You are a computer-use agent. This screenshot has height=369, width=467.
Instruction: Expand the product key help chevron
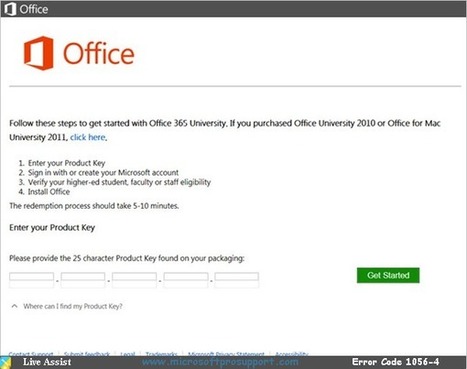(14, 306)
